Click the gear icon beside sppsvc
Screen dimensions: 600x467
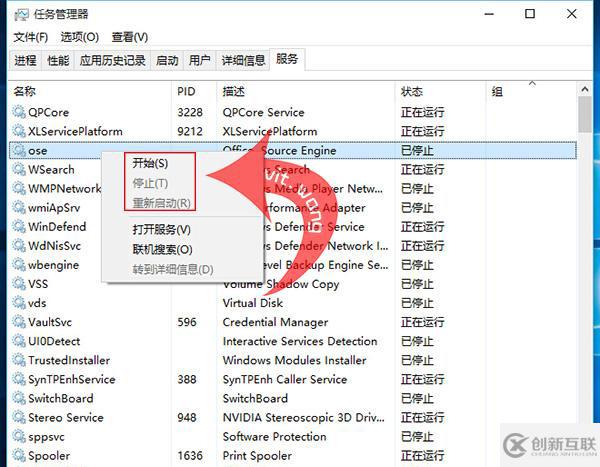pos(19,436)
